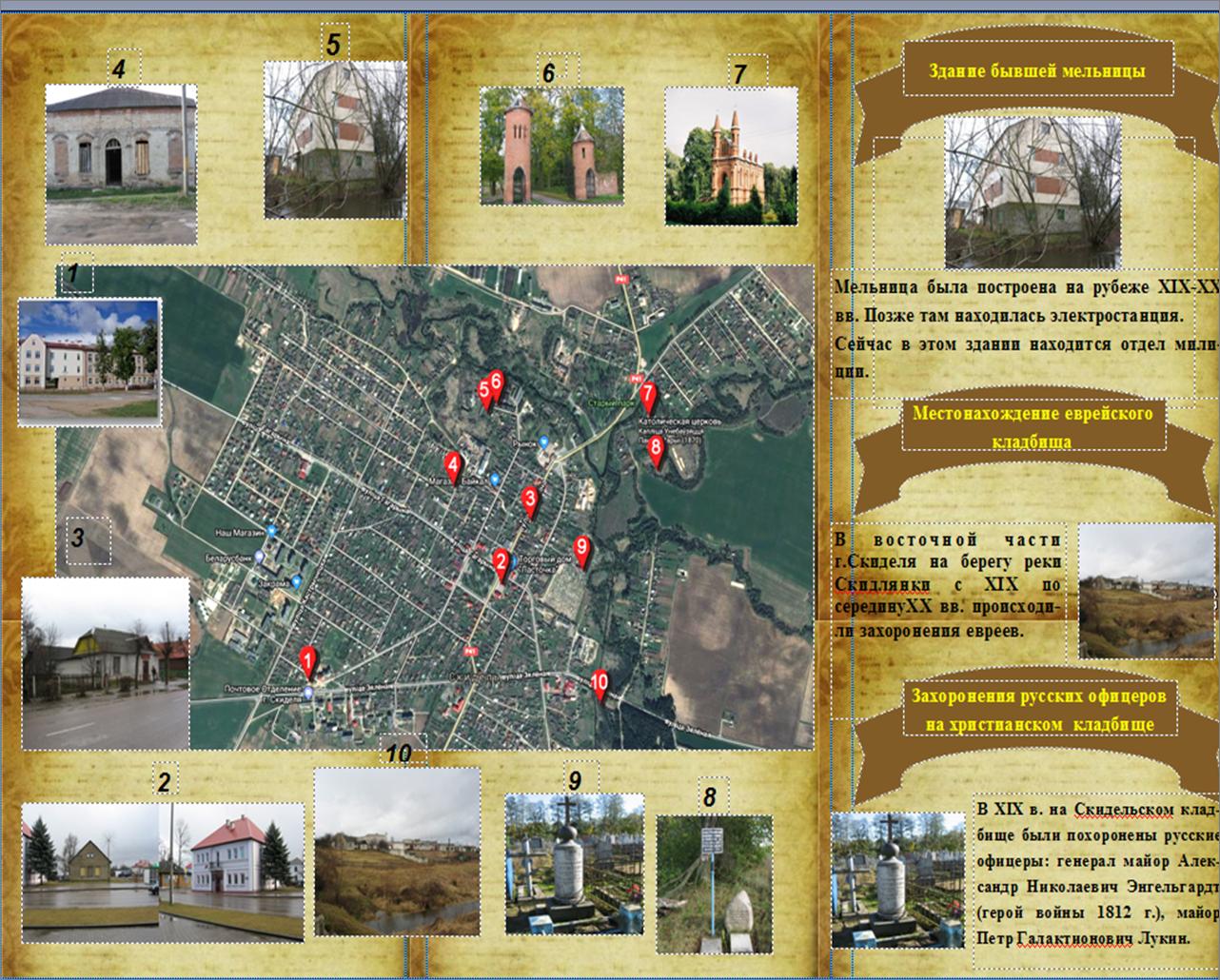Click the number label '5' text box
This screenshot has height=980, width=1220.
[x=334, y=44]
